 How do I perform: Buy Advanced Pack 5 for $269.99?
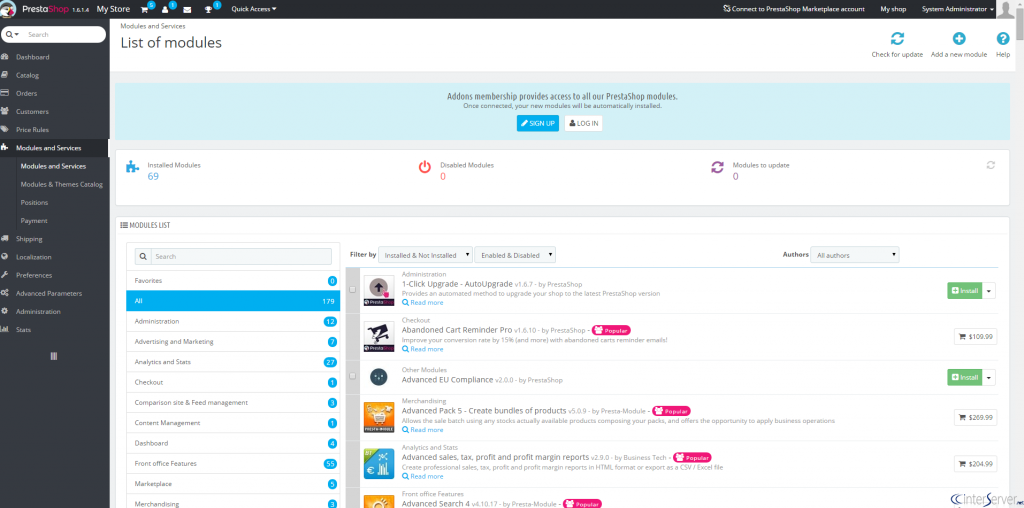coord(976,417)
